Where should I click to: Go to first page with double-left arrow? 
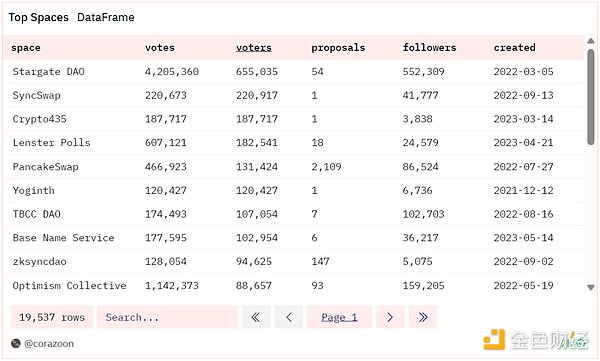point(256,317)
